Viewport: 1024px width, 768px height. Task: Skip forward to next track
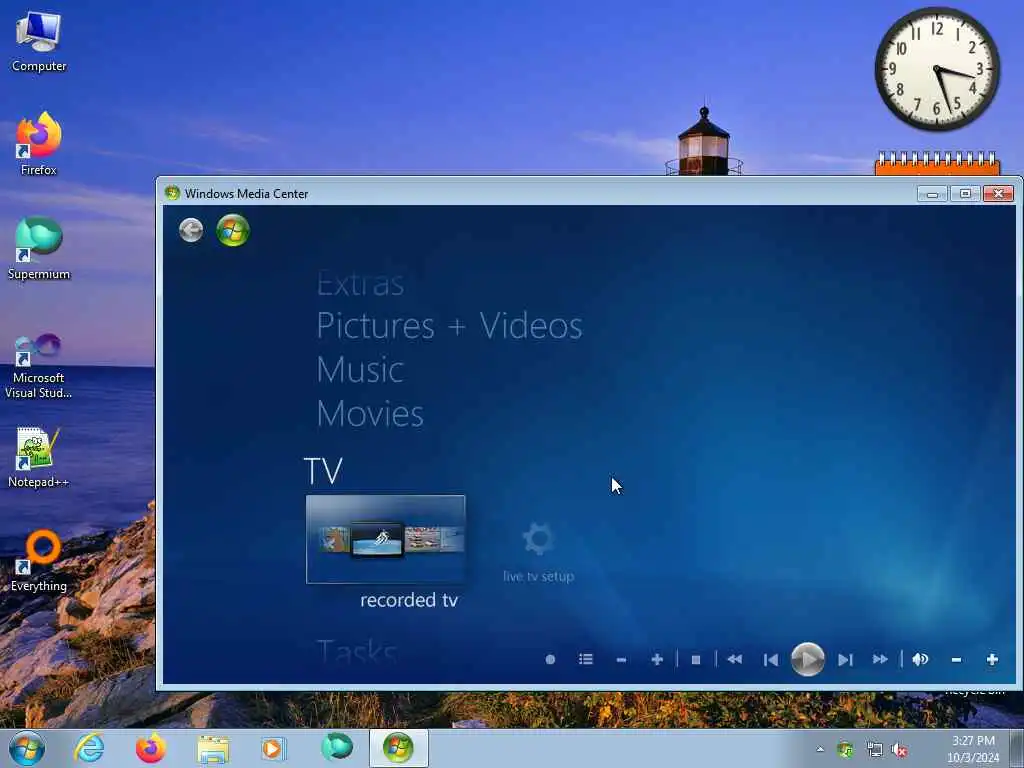[x=845, y=660]
